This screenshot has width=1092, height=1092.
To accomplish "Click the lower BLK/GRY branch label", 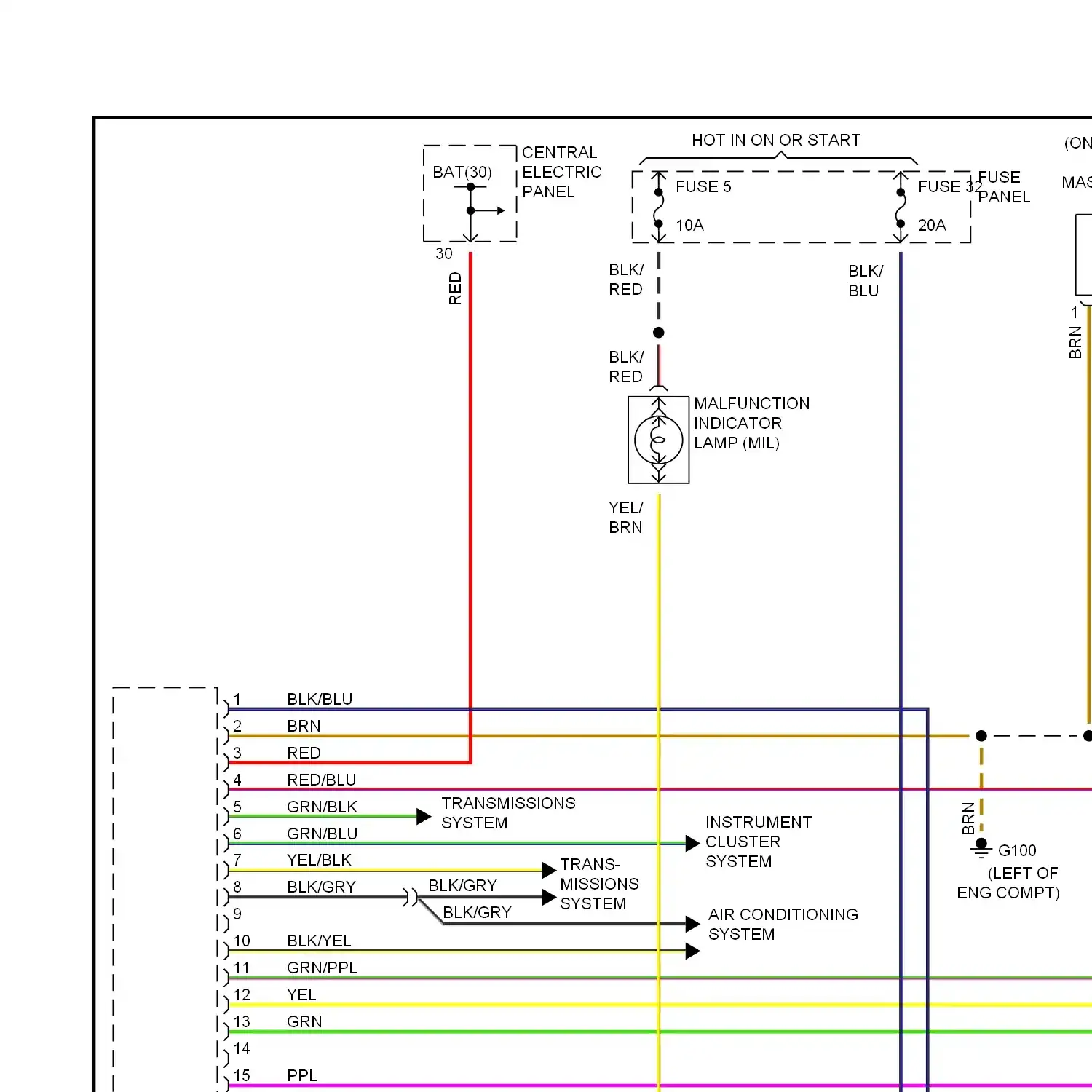I will (477, 912).
